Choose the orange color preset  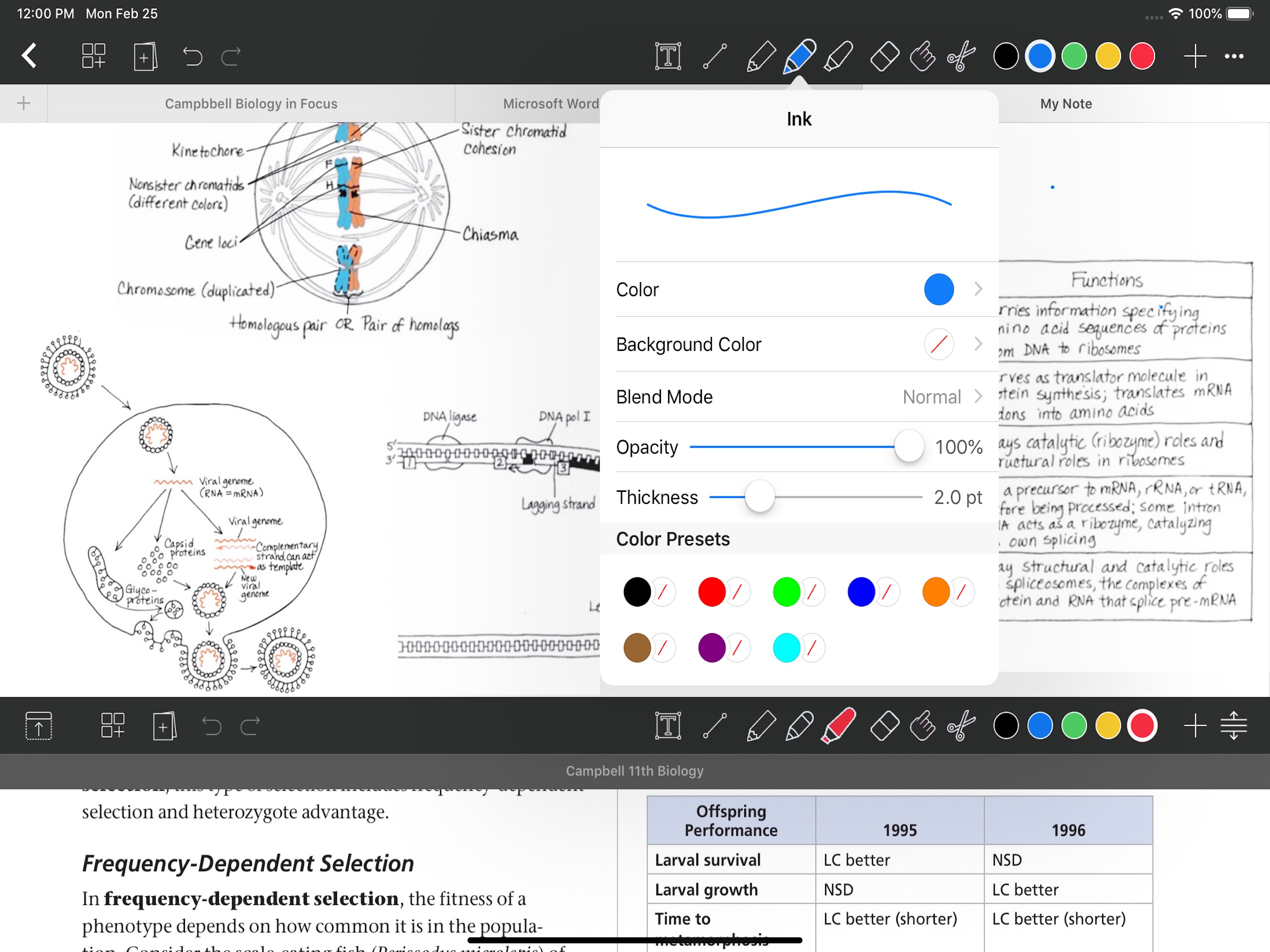pos(935,592)
